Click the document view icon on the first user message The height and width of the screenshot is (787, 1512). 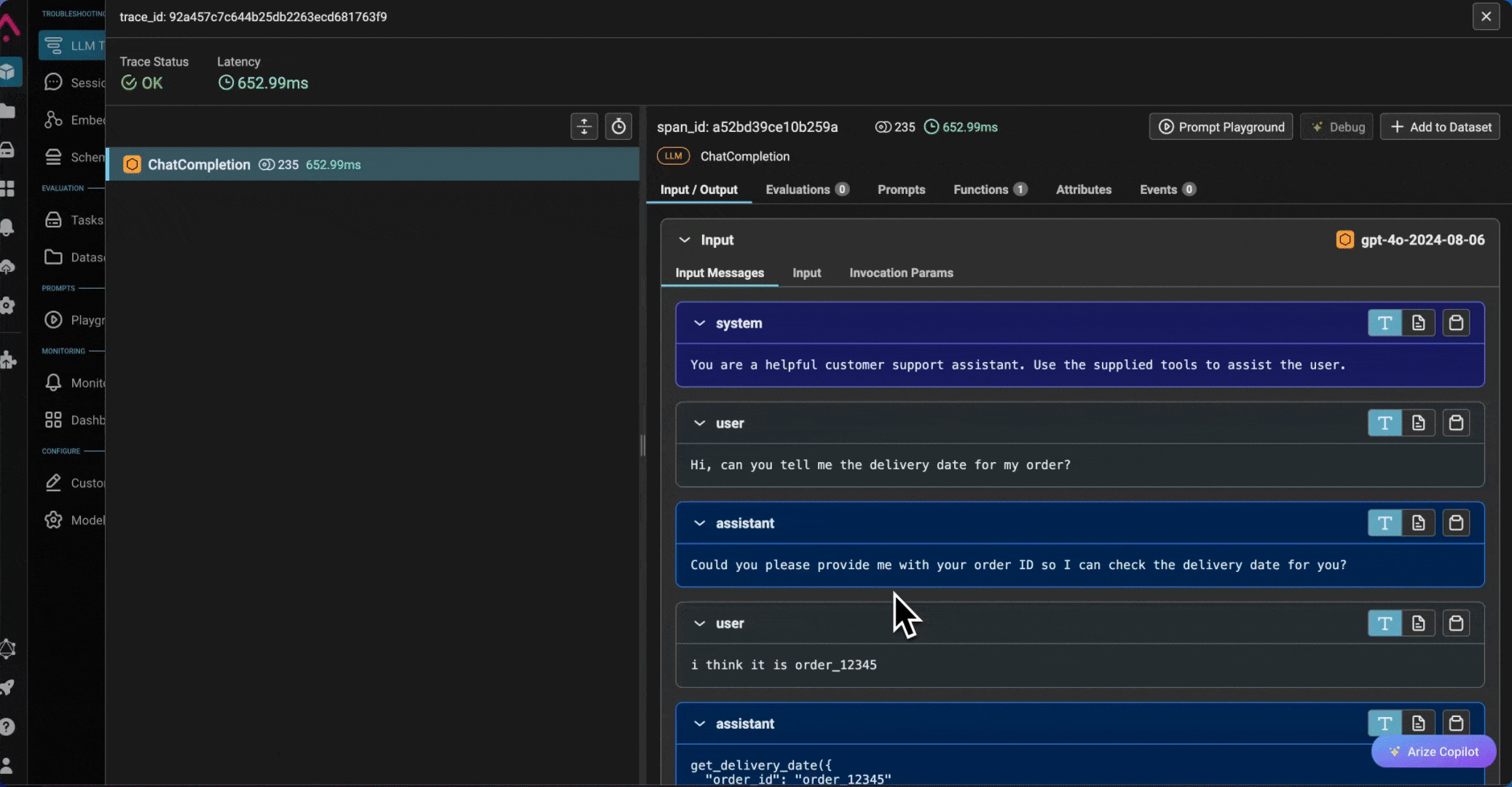click(1418, 423)
